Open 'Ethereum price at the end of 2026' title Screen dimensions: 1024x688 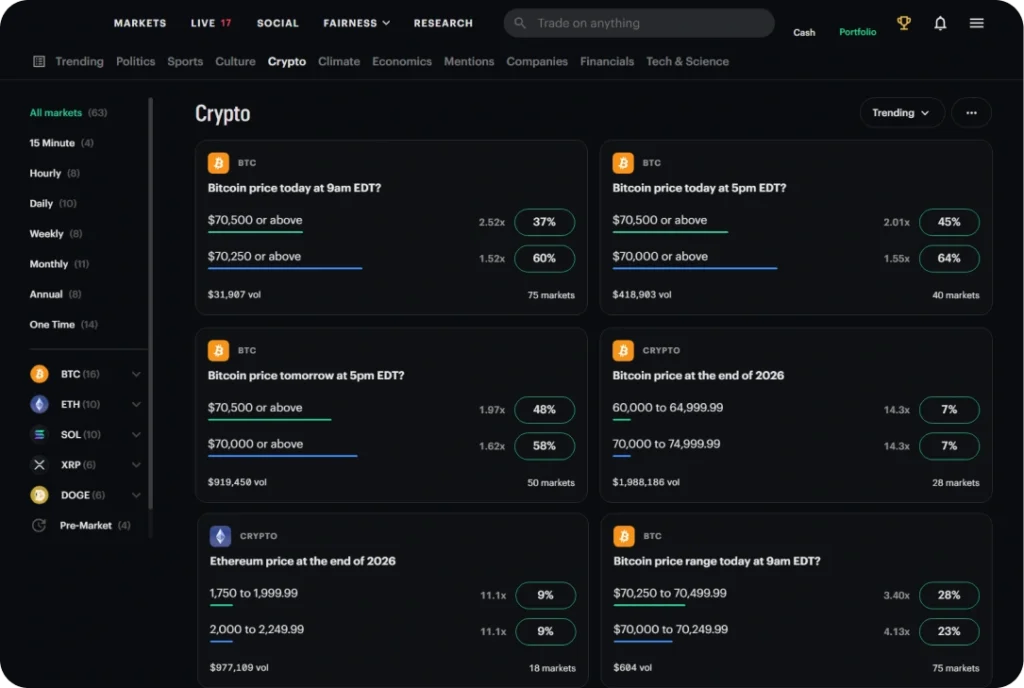coord(302,561)
